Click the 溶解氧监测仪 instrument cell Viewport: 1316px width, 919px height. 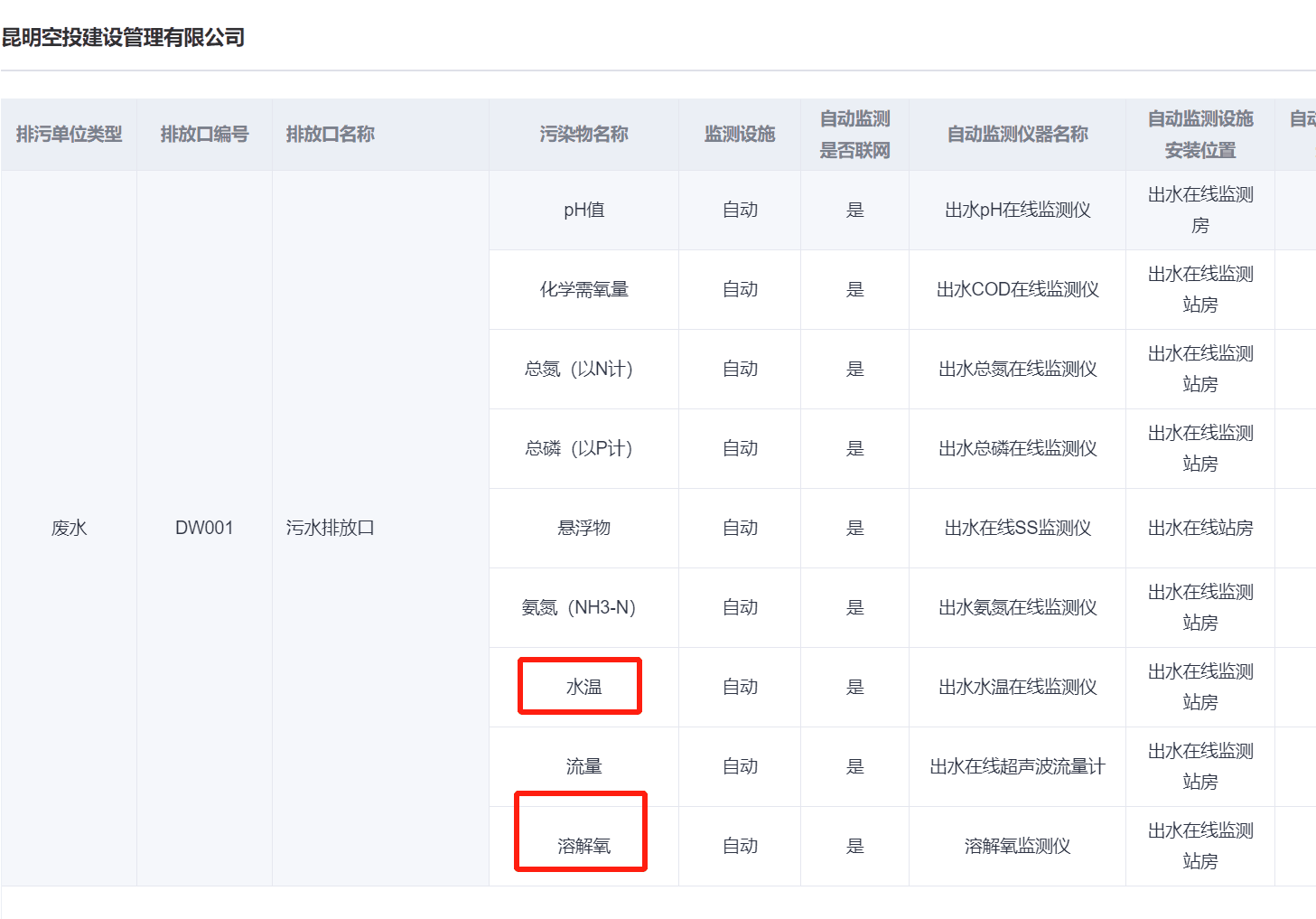[1017, 846]
